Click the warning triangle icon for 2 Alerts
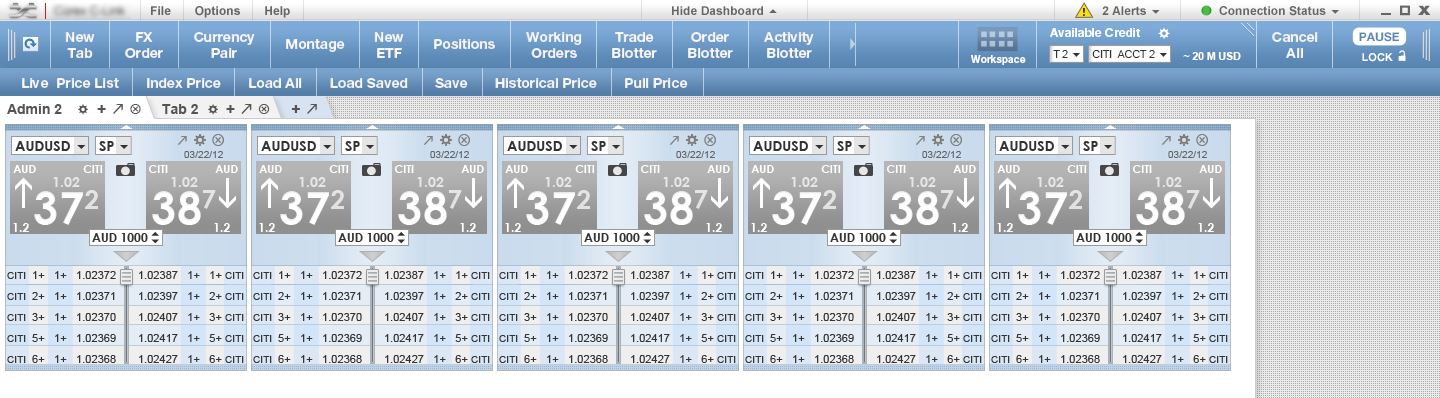This screenshot has height=398, width=1440. pos(1084,11)
